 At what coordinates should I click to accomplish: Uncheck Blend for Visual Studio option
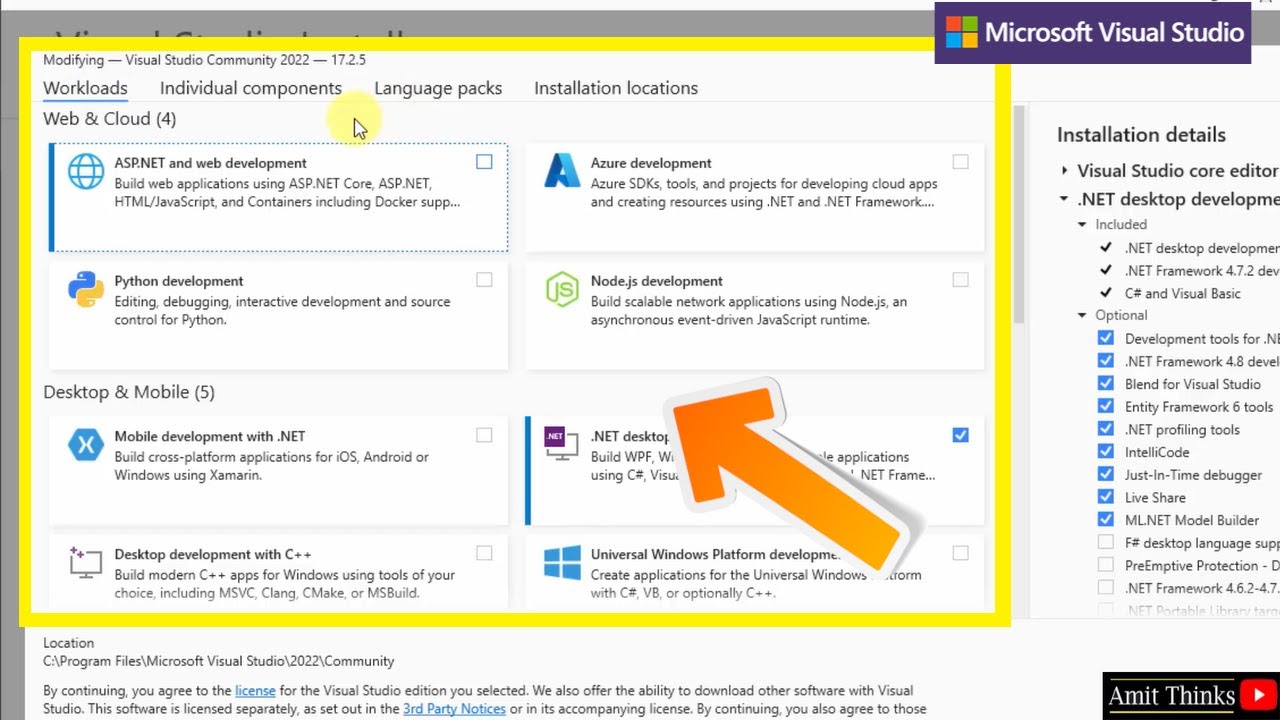1105,384
